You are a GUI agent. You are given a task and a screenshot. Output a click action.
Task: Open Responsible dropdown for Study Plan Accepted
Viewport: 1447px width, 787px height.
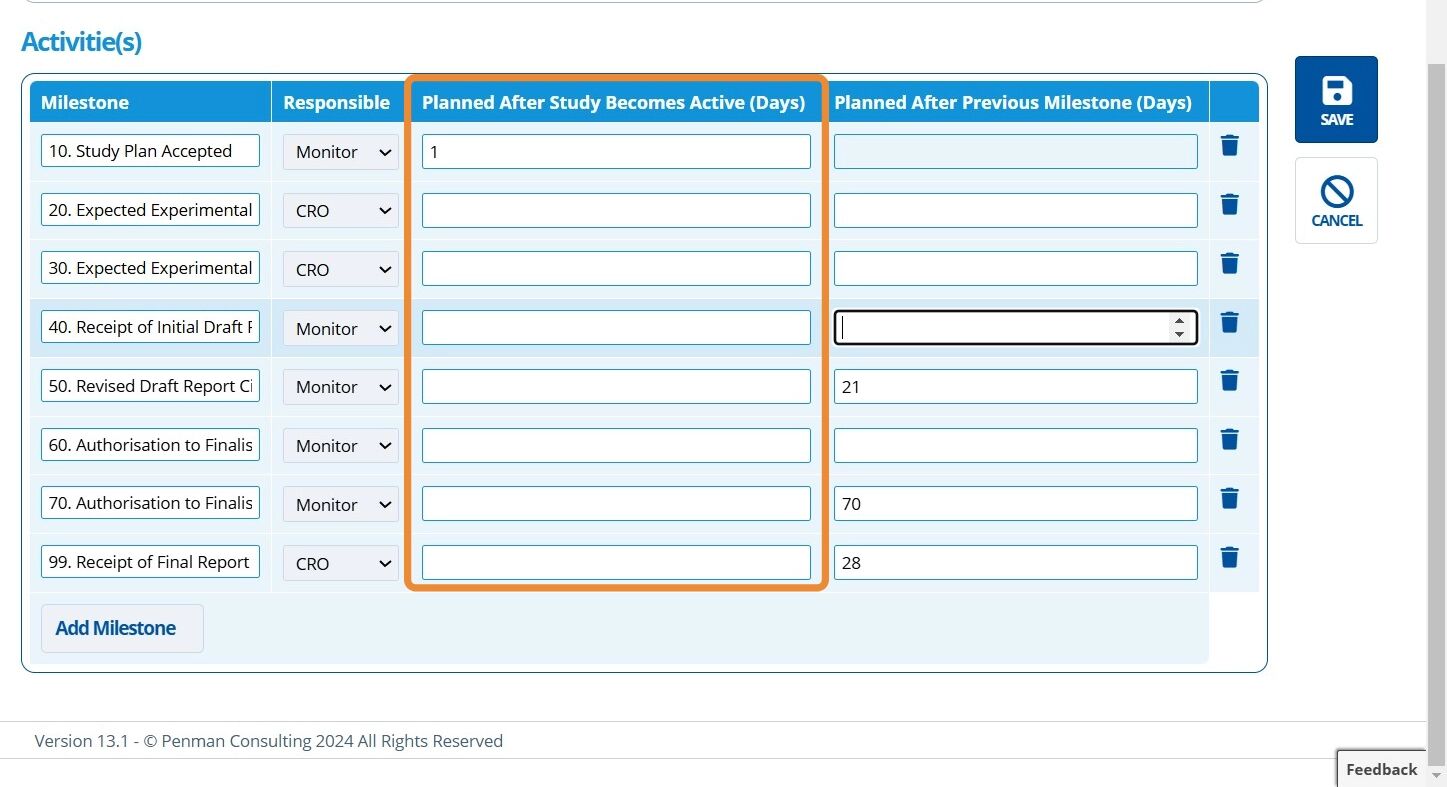[341, 152]
